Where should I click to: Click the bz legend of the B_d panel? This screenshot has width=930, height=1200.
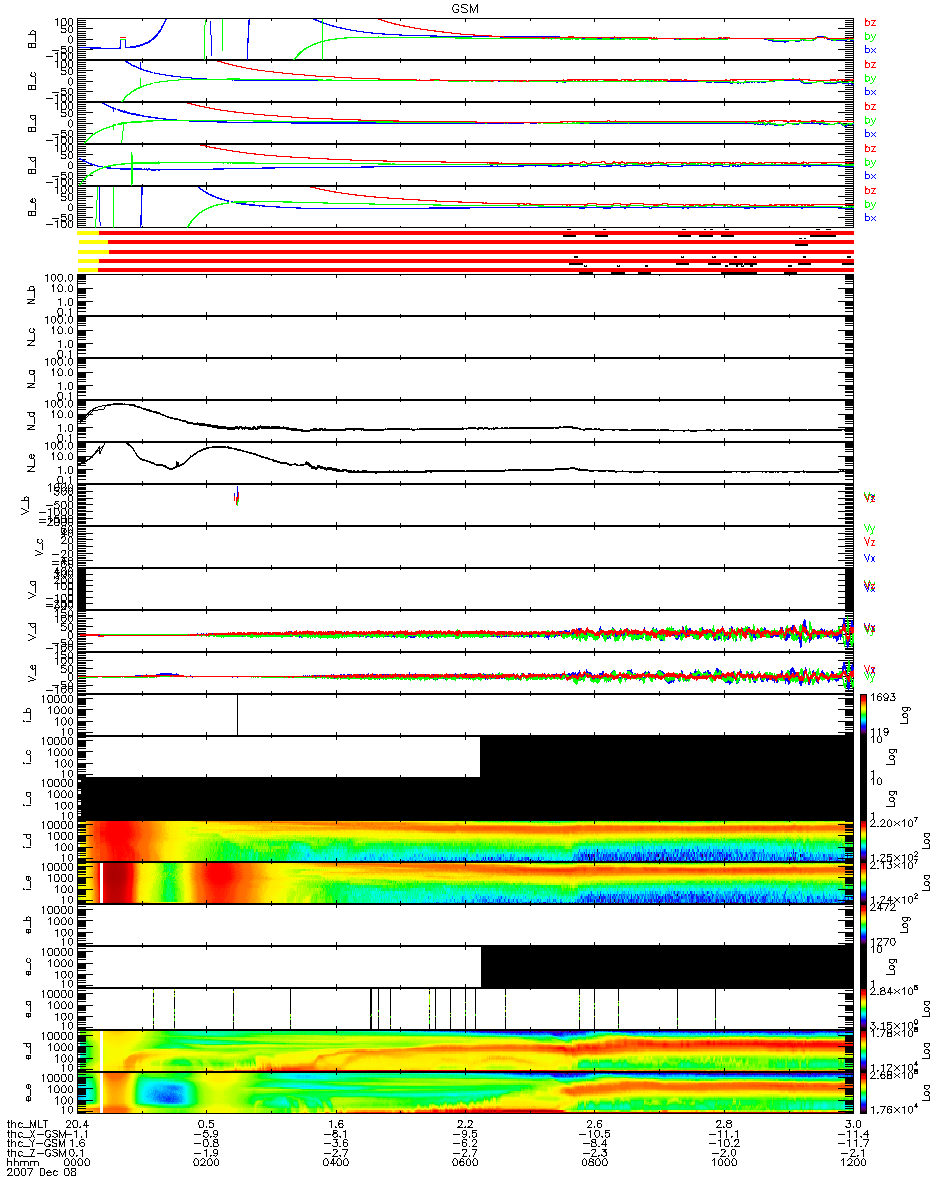870,148
